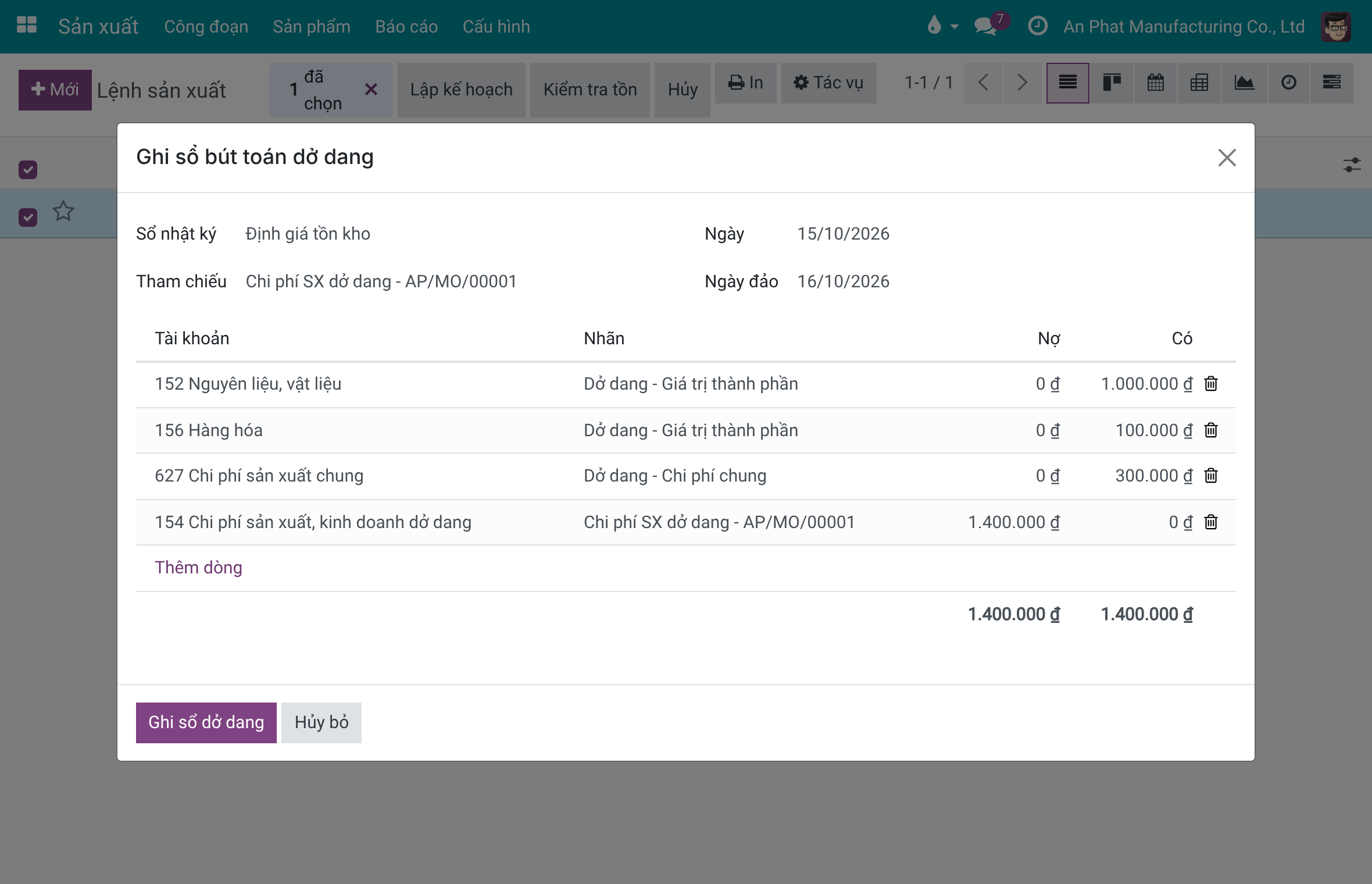Uncheck the selected manufacturing order row
The width and height of the screenshot is (1372, 884).
[x=28, y=217]
